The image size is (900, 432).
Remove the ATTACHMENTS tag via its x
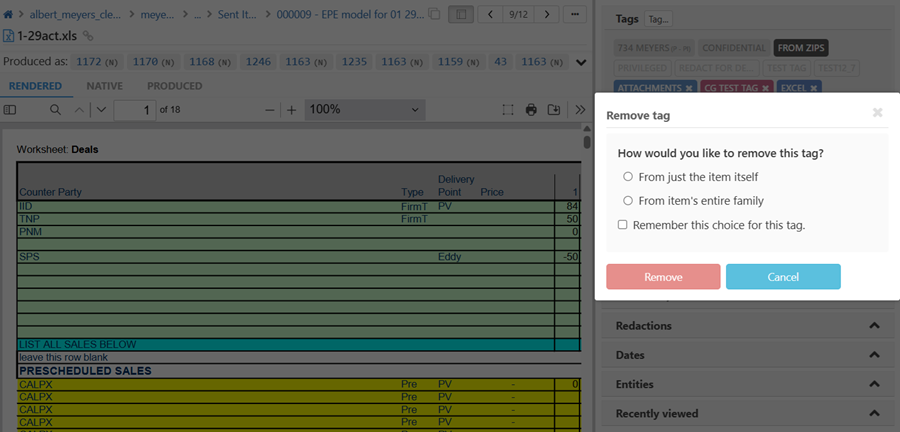tap(689, 88)
